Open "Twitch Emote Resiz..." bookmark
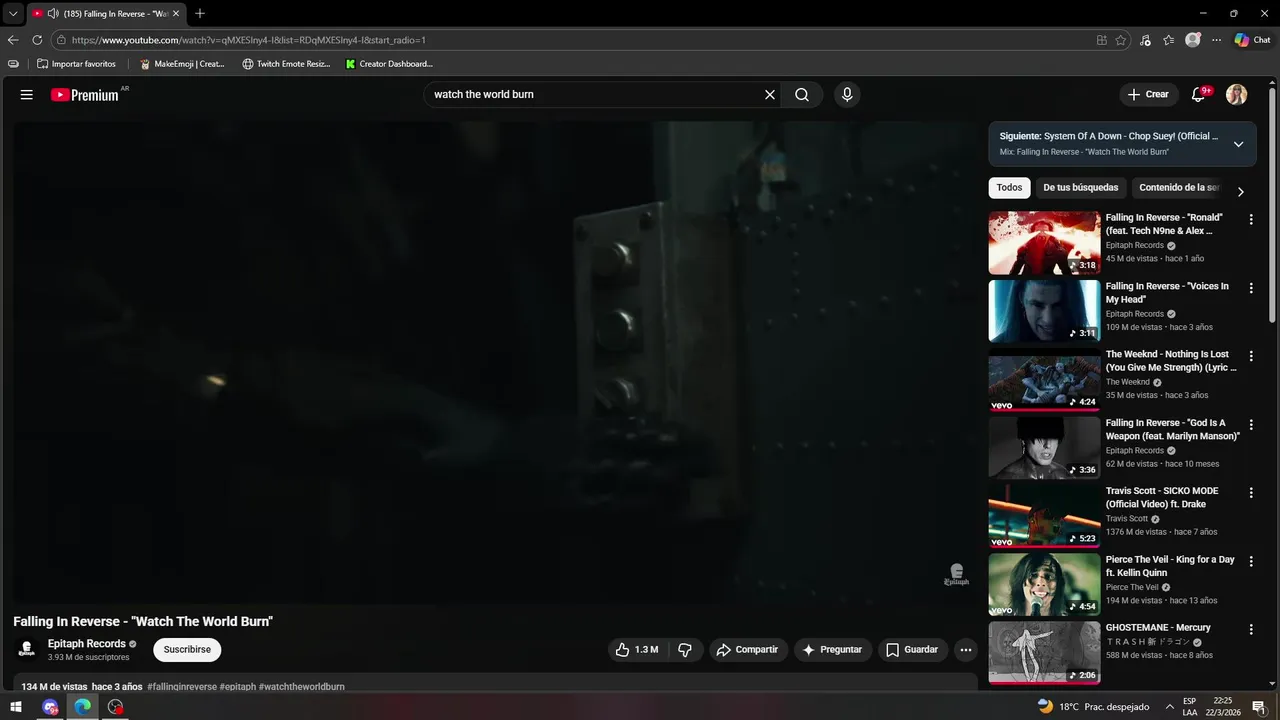The height and width of the screenshot is (720, 1280). (286, 64)
